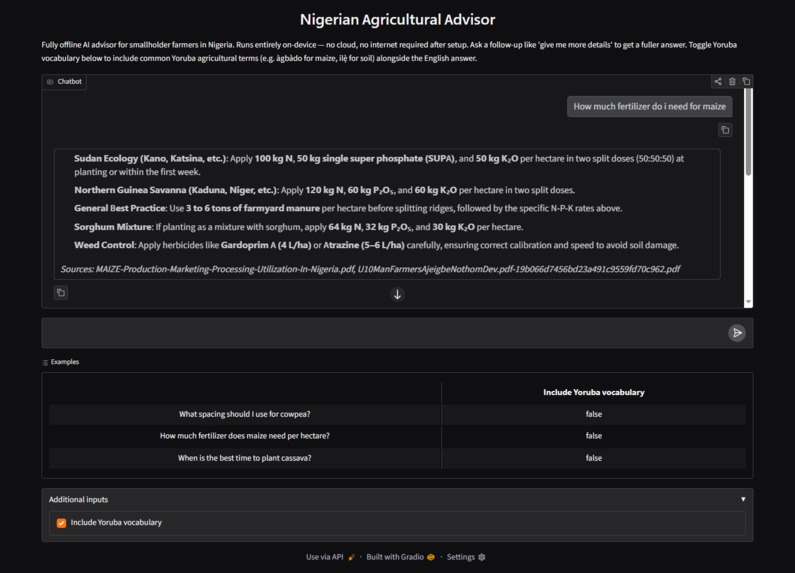Click the 'Sudan Ecology (Kano, Katsina, etc.)' text

tap(151, 158)
